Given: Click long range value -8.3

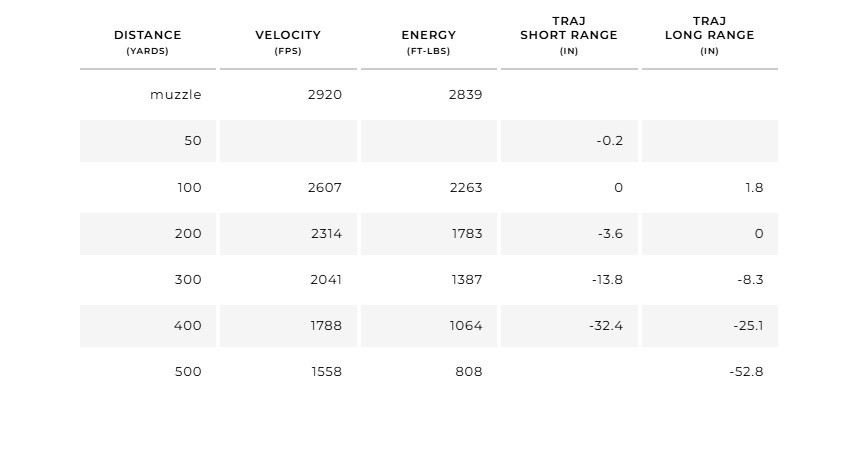Looking at the screenshot, I should (751, 280).
